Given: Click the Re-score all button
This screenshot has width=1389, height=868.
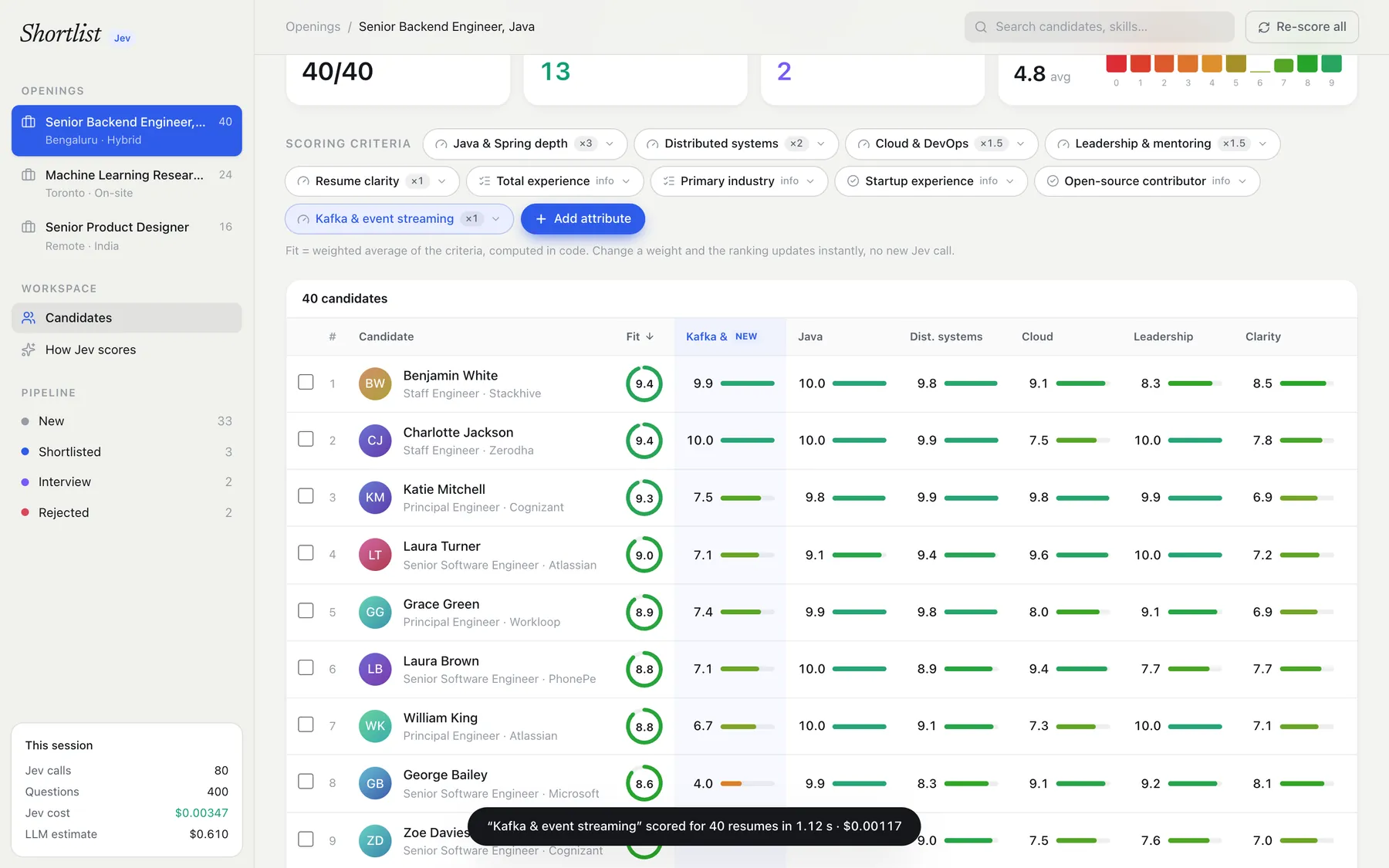Looking at the screenshot, I should pos(1302,27).
